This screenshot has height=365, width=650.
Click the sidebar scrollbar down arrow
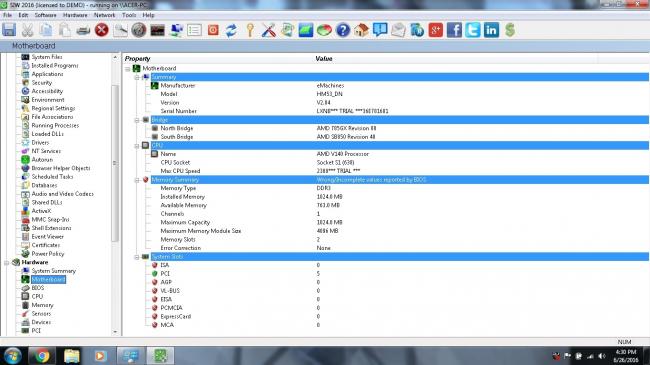pyautogui.click(x=115, y=332)
